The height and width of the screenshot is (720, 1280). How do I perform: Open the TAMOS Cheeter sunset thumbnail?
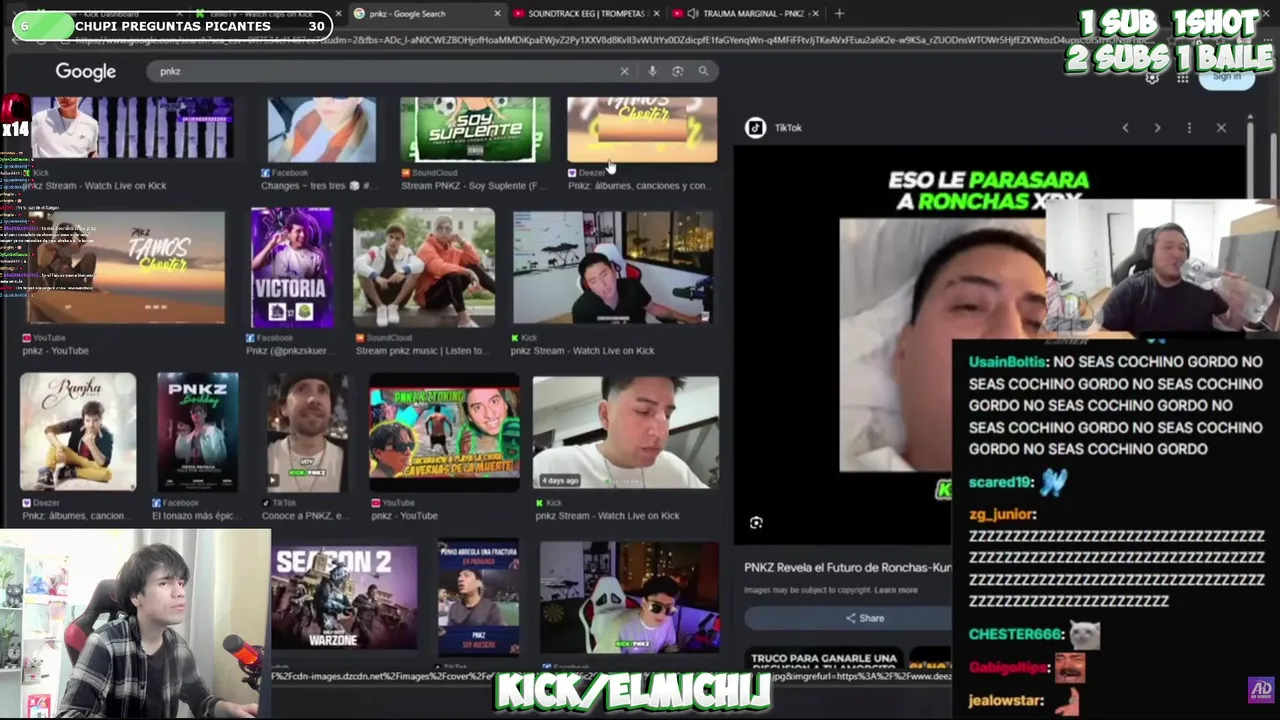click(125, 267)
